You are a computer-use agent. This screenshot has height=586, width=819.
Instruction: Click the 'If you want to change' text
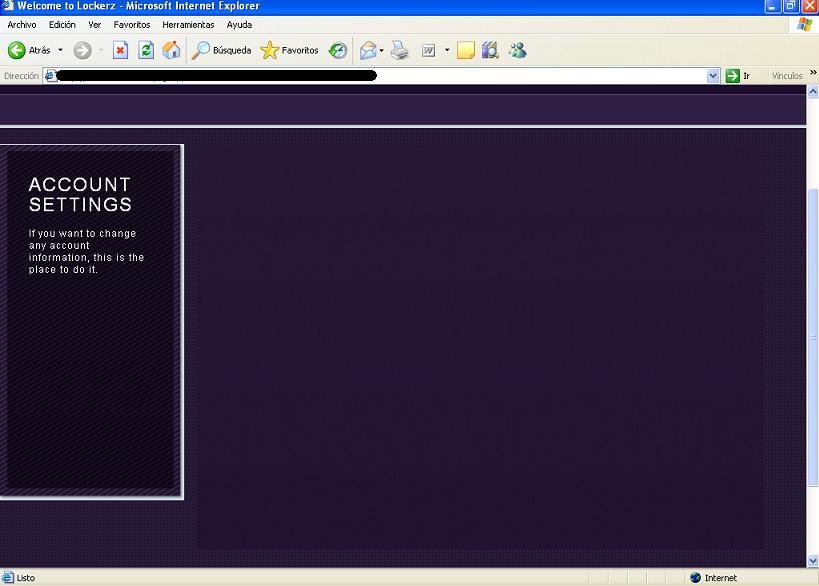pyautogui.click(x=82, y=233)
